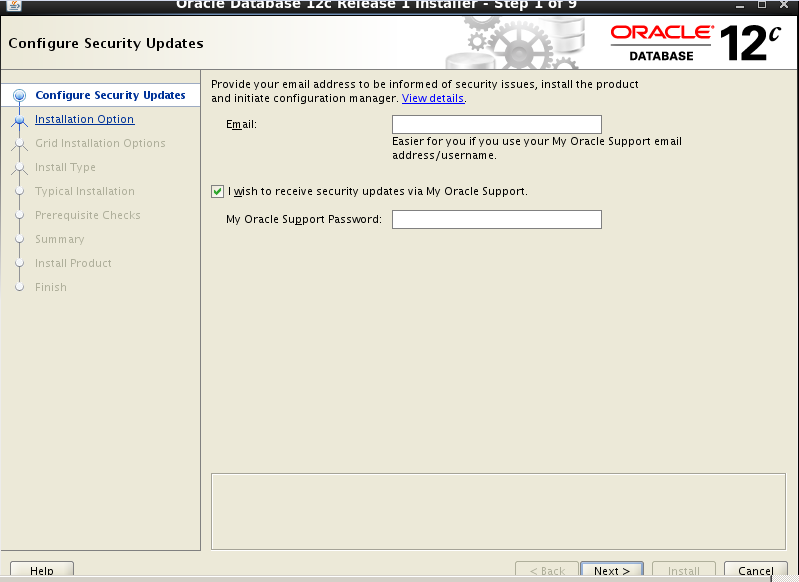Click the Java icon in the title bar
The width and height of the screenshot is (799, 582).
click(x=13, y=5)
